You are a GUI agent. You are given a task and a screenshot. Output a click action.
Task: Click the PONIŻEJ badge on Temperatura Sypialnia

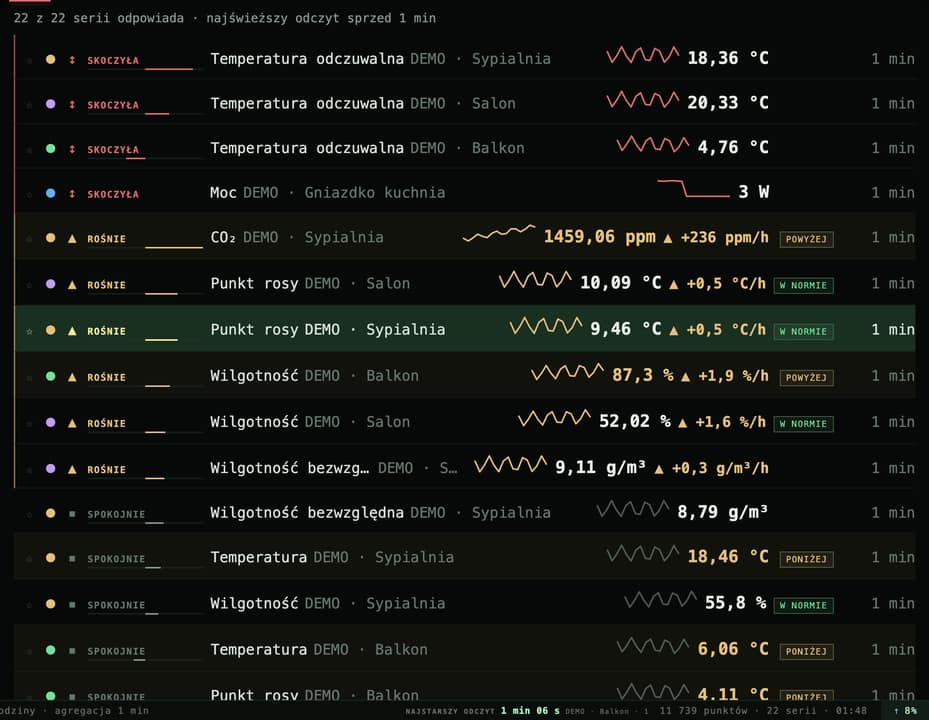pyautogui.click(x=806, y=559)
